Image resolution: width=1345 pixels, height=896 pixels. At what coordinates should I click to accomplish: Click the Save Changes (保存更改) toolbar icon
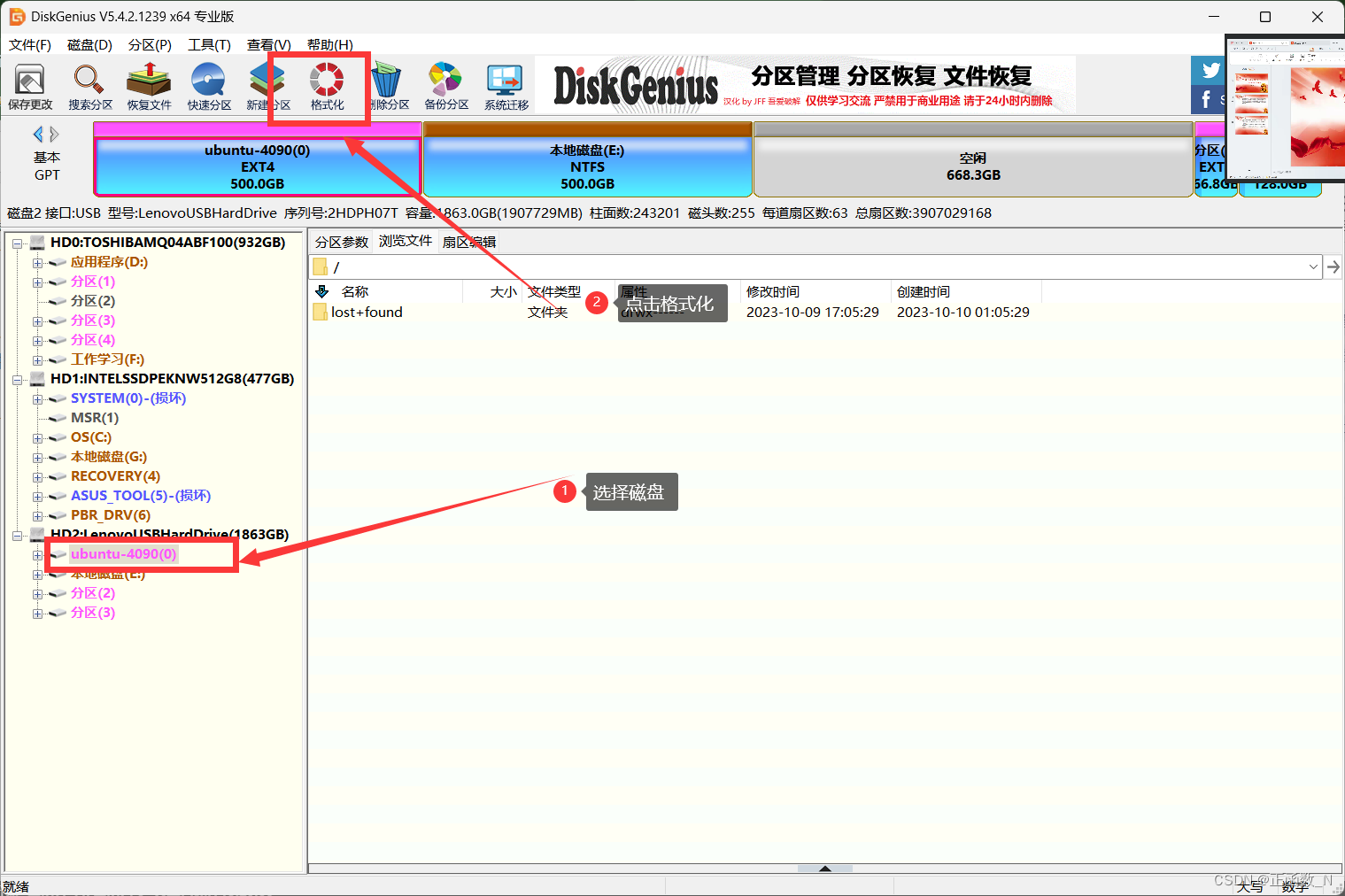[30, 87]
